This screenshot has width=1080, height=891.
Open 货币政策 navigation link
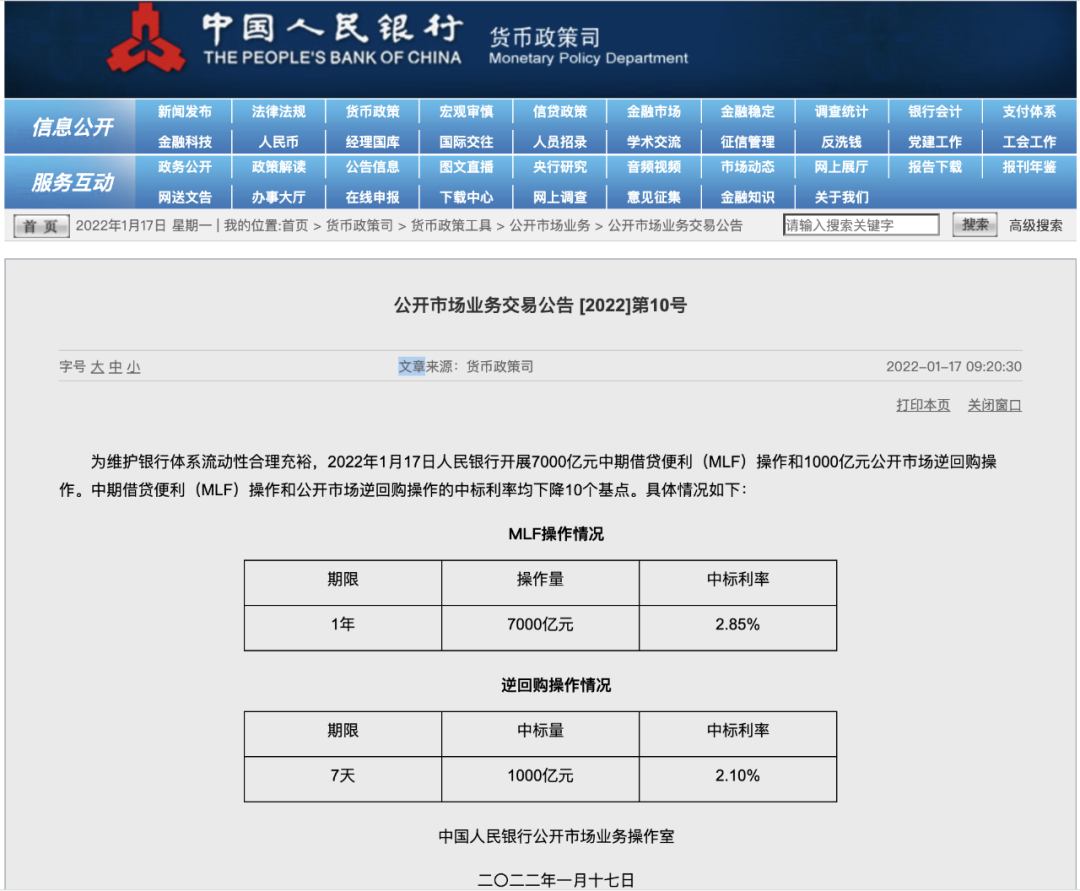pos(373,112)
